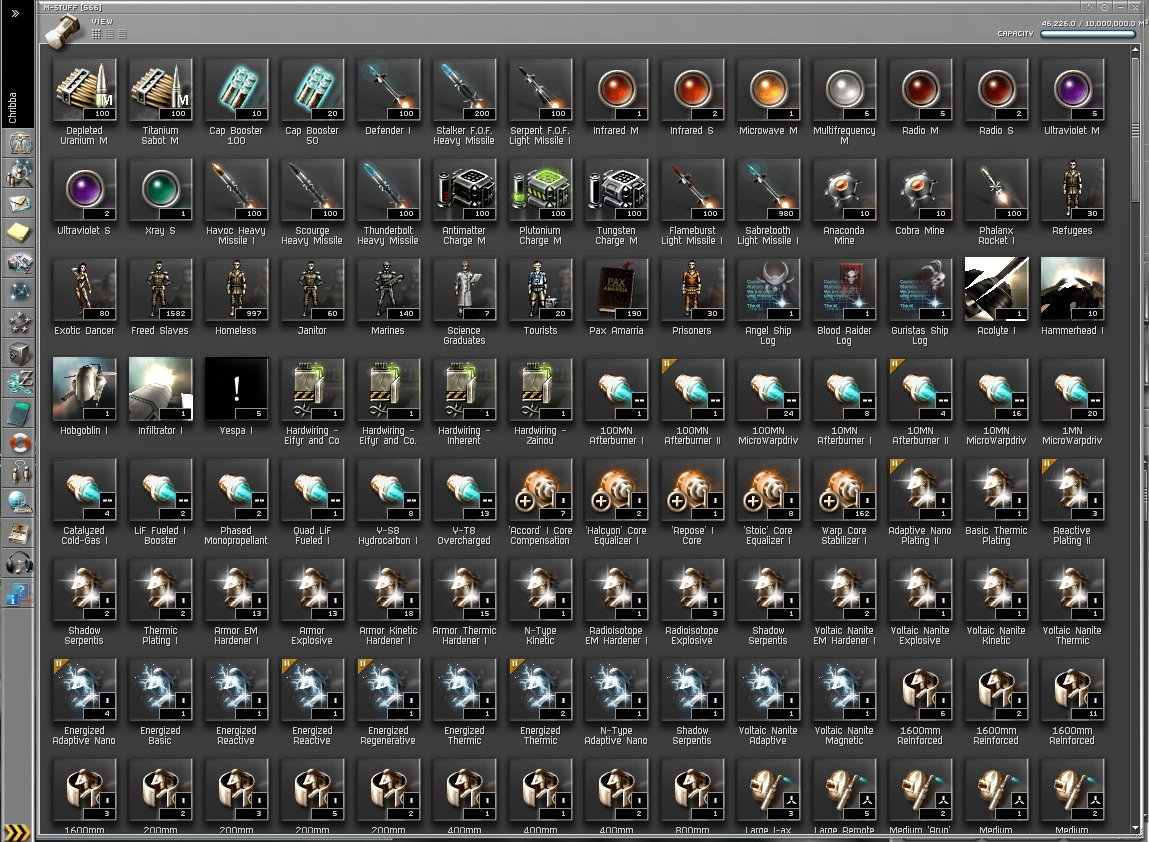This screenshot has width=1149, height=842.
Task: Open the character sheet sidebar icon
Action: tap(19, 142)
